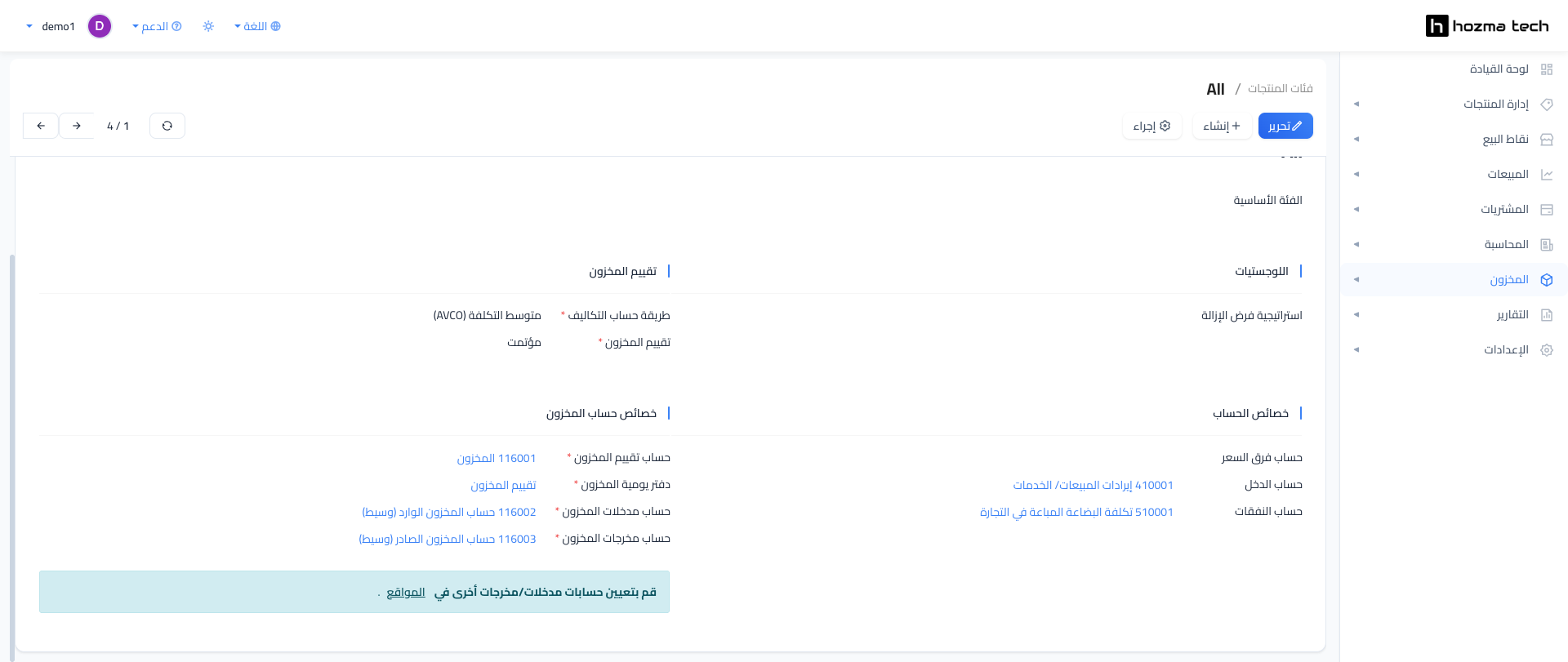Go to the next record with right arrow
This screenshot has height=662, width=1568.
click(77, 126)
